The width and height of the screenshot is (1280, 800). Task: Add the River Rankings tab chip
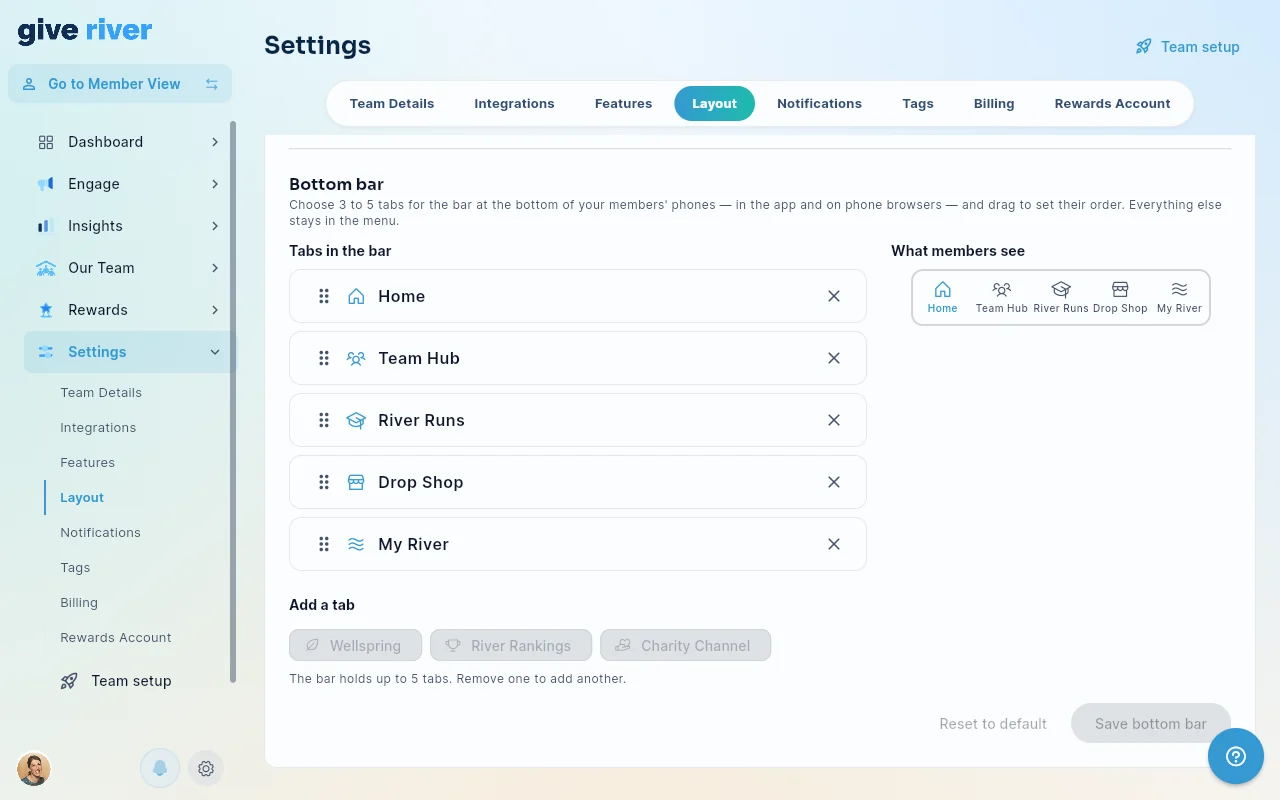tap(511, 645)
